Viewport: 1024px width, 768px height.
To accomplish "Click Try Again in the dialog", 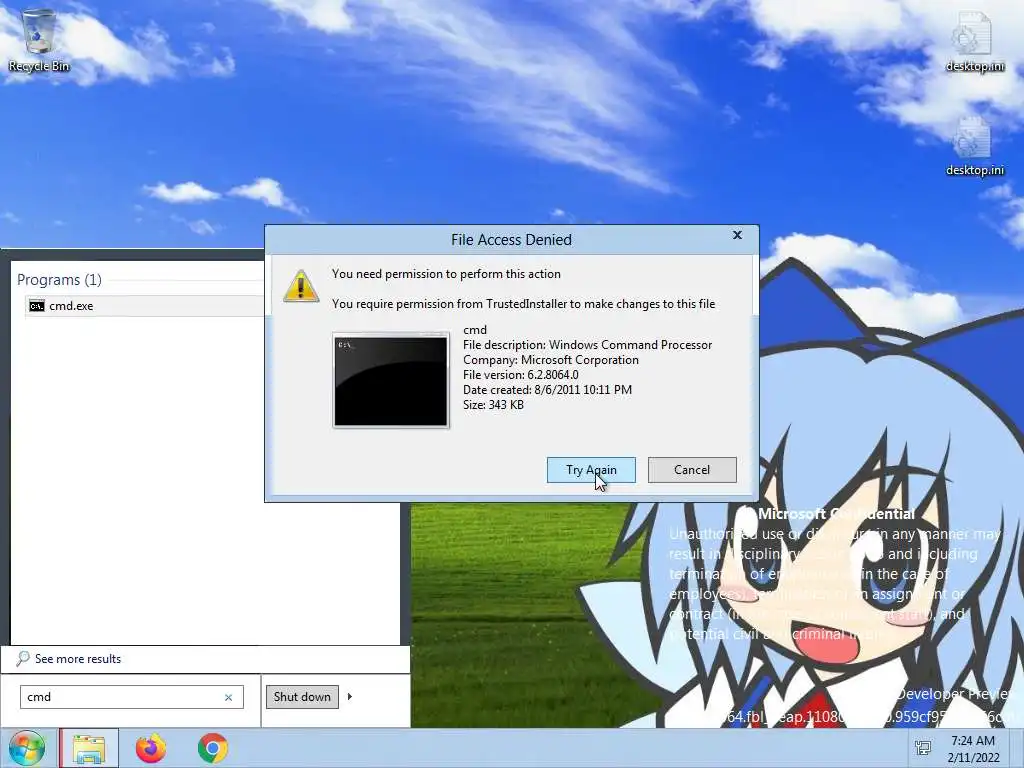I will click(591, 470).
